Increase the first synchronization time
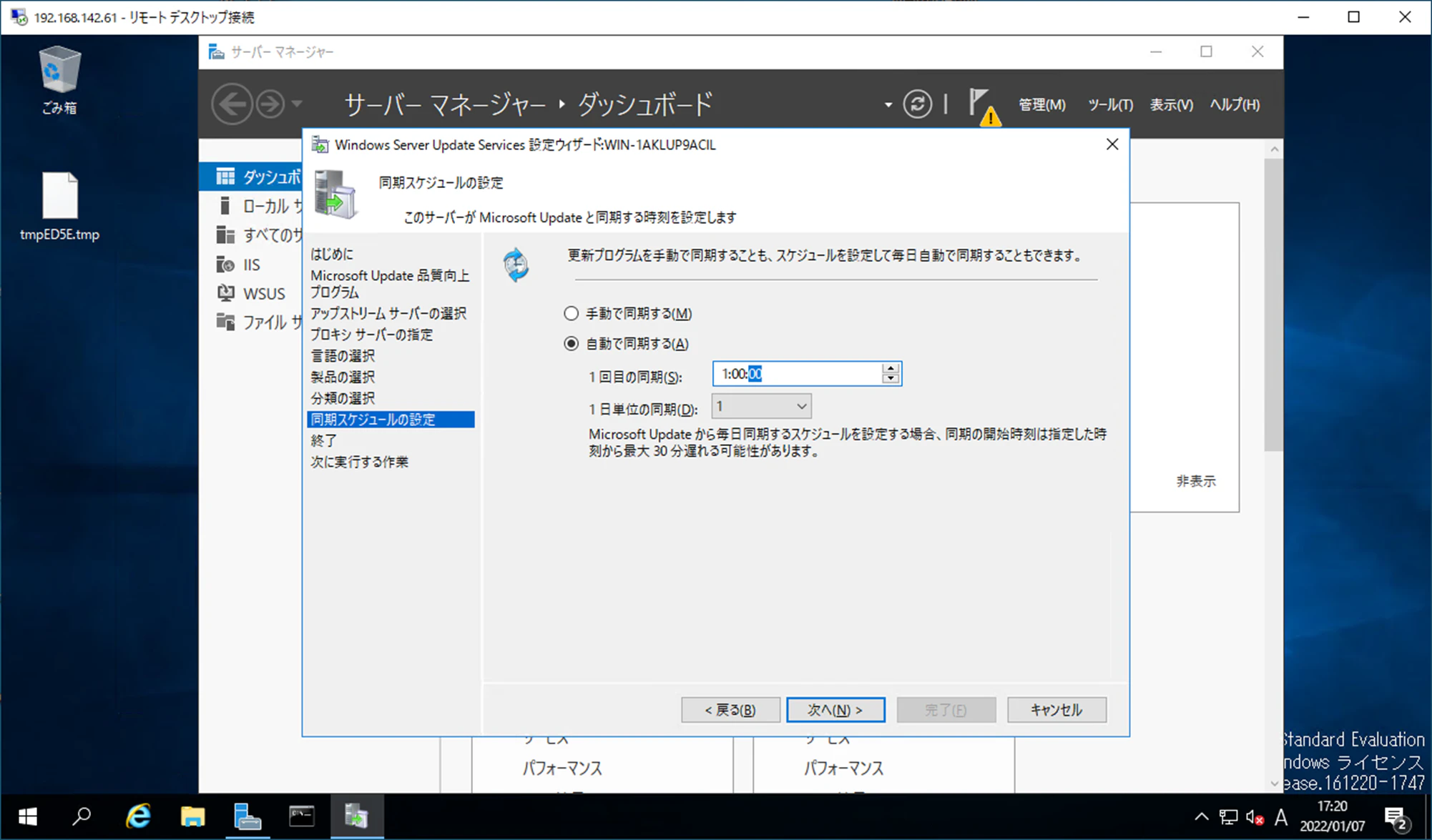Image resolution: width=1432 pixels, height=840 pixels. [x=891, y=368]
